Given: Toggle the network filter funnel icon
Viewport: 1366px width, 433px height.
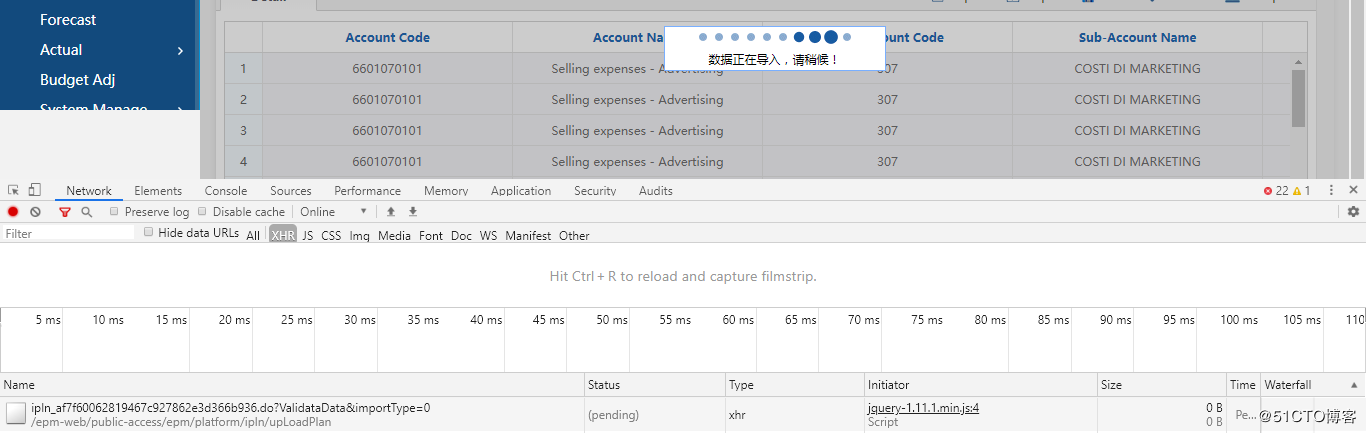Looking at the screenshot, I should tap(65, 212).
